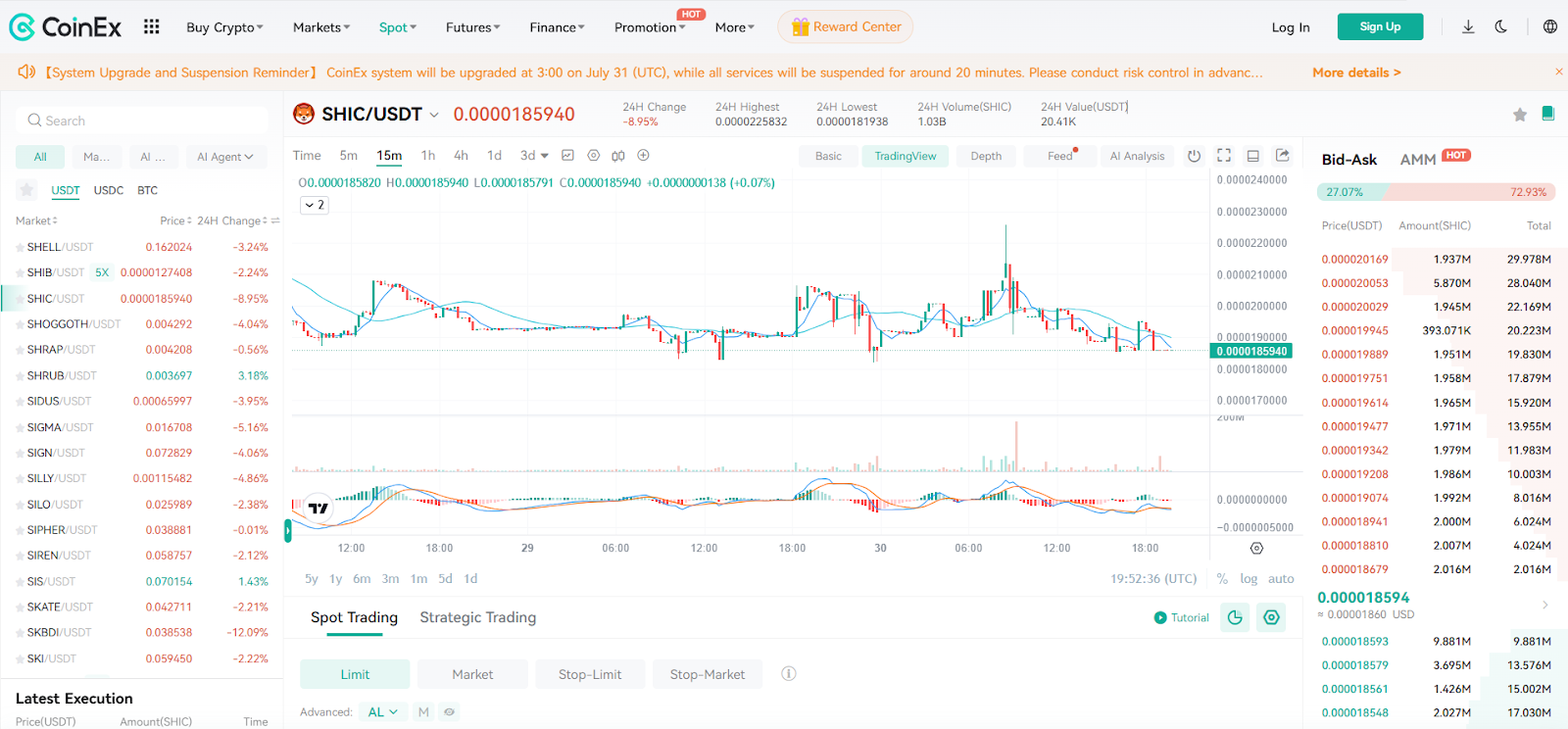
Task: Click the download app icon
Action: click(1468, 26)
